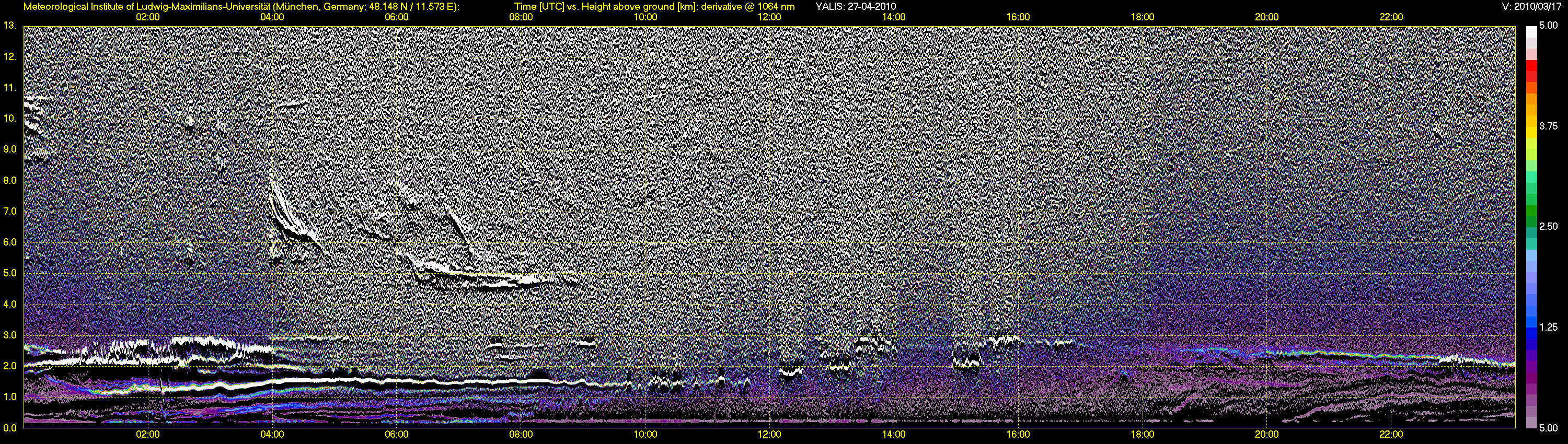
Task: Select the 22:00 label on the lower time axis
Action: click(1391, 434)
